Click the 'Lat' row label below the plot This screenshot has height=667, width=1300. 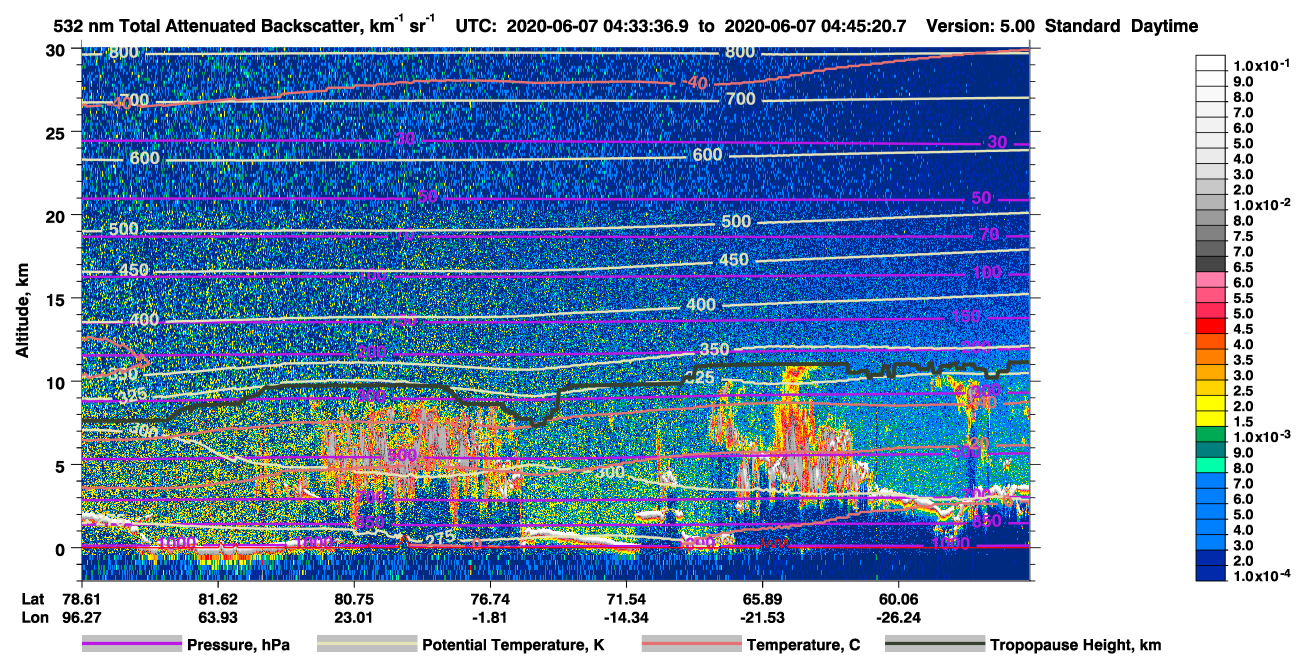33,598
